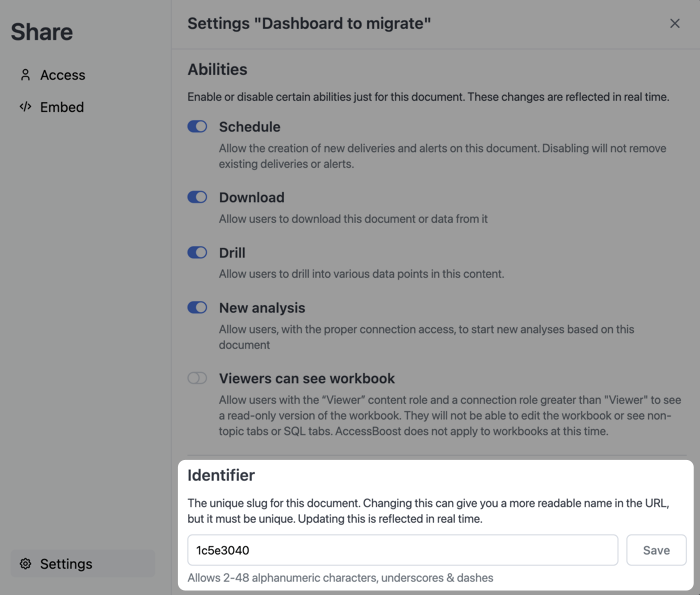Close the Settings dialog with the X
700x595 pixels.
coord(675,23)
